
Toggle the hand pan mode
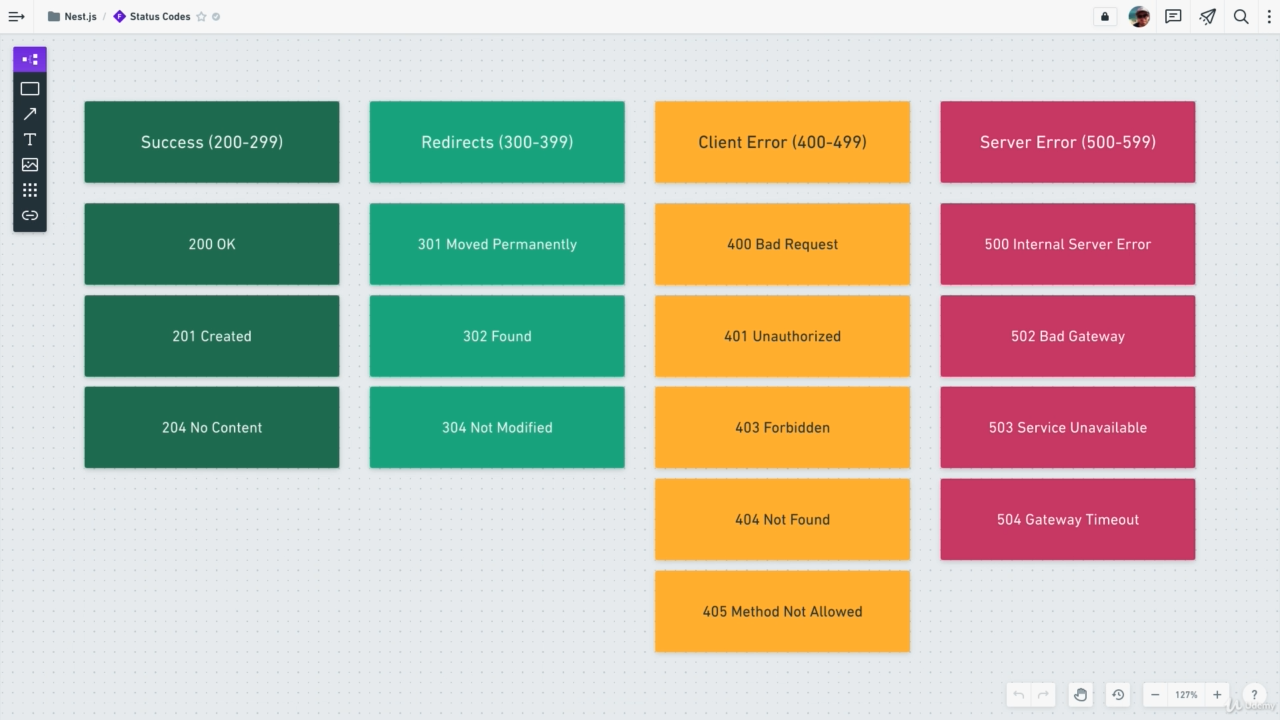(1080, 695)
